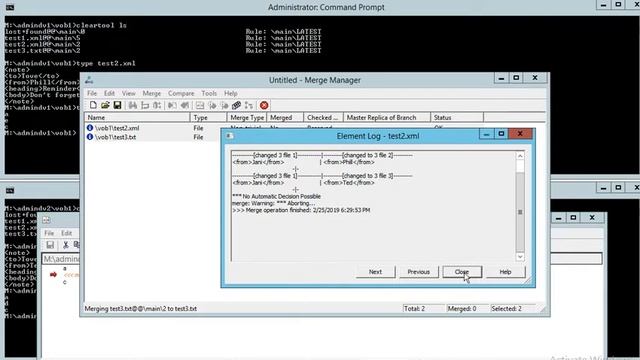Open the Tools menu in Merge Manager
Viewport: 640px width, 360px height.
pos(209,93)
